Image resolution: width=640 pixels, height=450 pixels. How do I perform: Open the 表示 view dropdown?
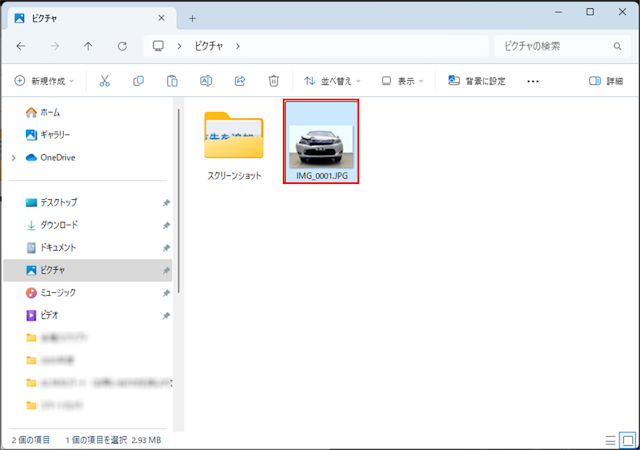coord(403,81)
